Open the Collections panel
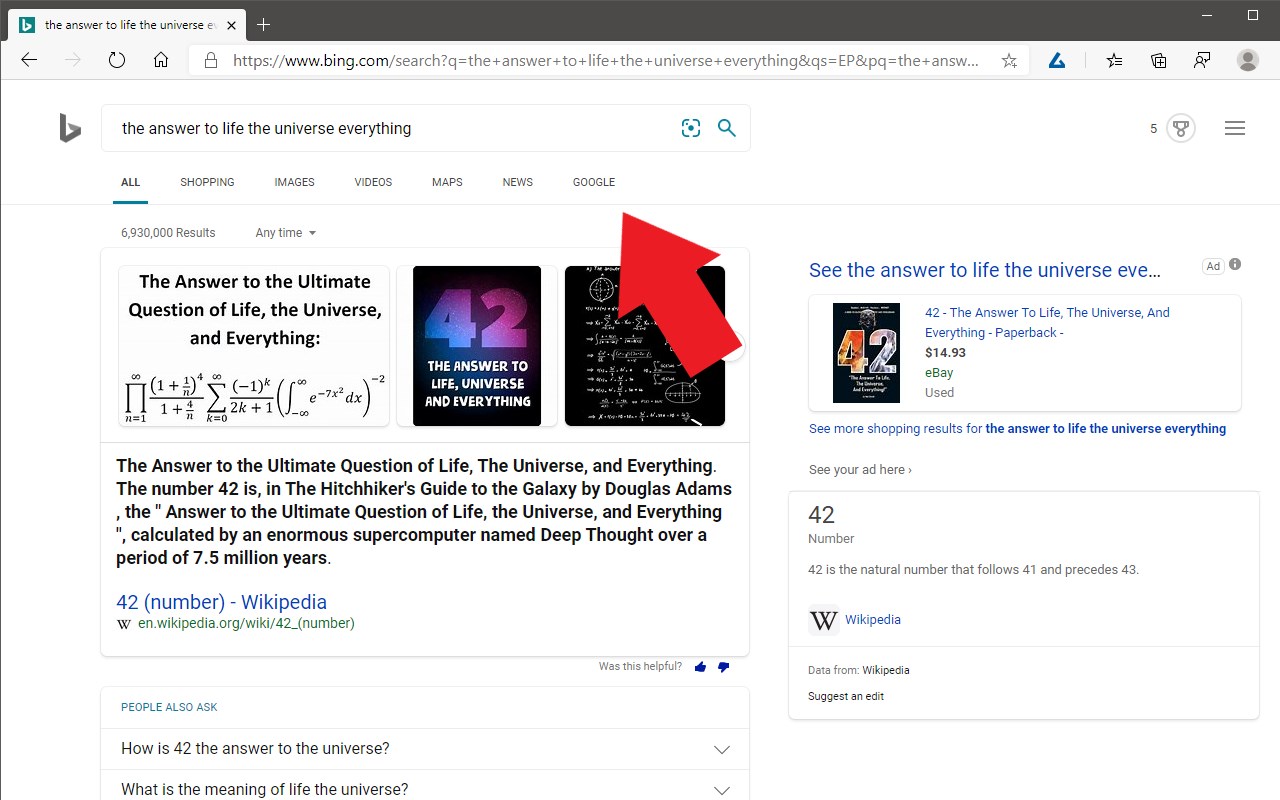The image size is (1280, 800). point(1158,60)
